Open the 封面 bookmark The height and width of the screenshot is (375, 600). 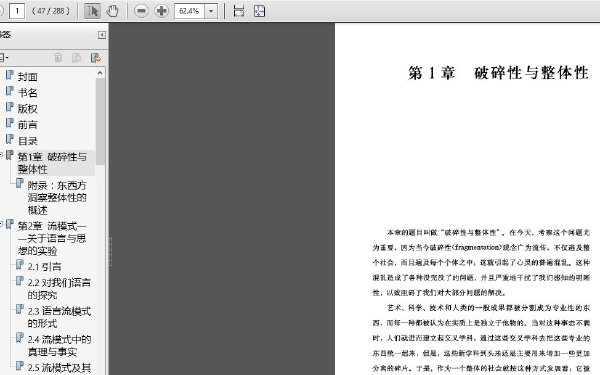point(28,77)
